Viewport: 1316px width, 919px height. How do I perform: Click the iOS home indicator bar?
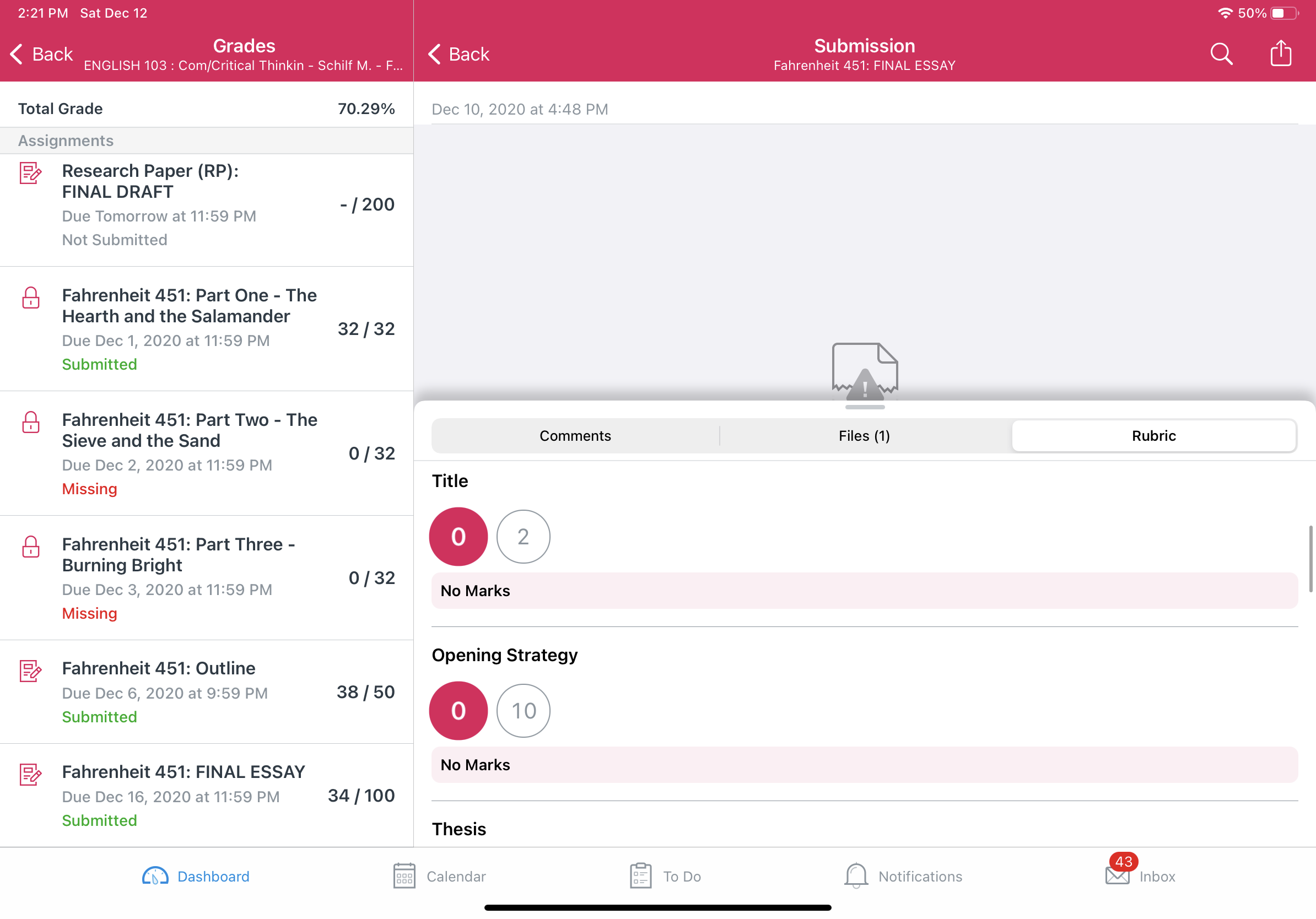pyautogui.click(x=657, y=907)
